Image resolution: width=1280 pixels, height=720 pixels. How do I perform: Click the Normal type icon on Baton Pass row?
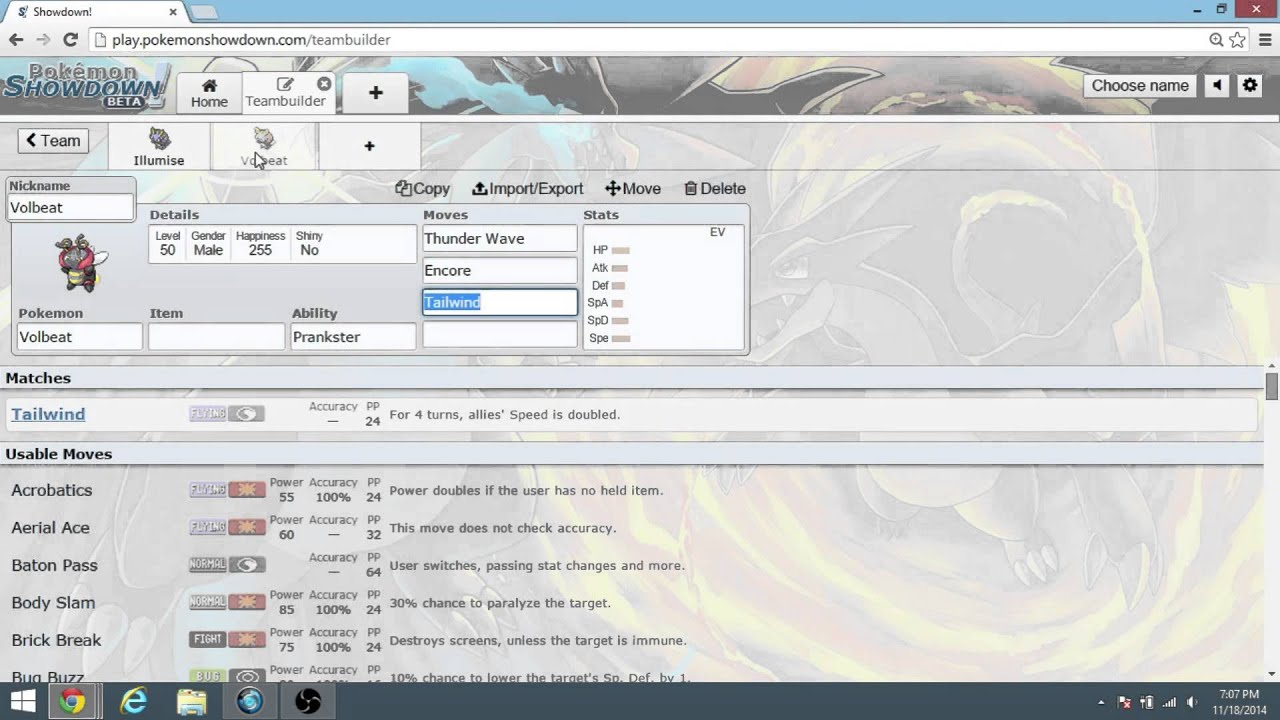click(208, 565)
